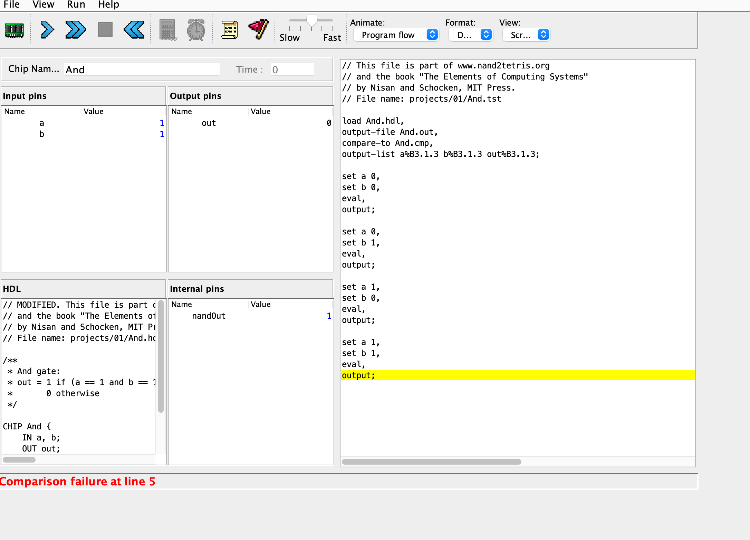Click the breakpoints red flag icon

coord(258,30)
